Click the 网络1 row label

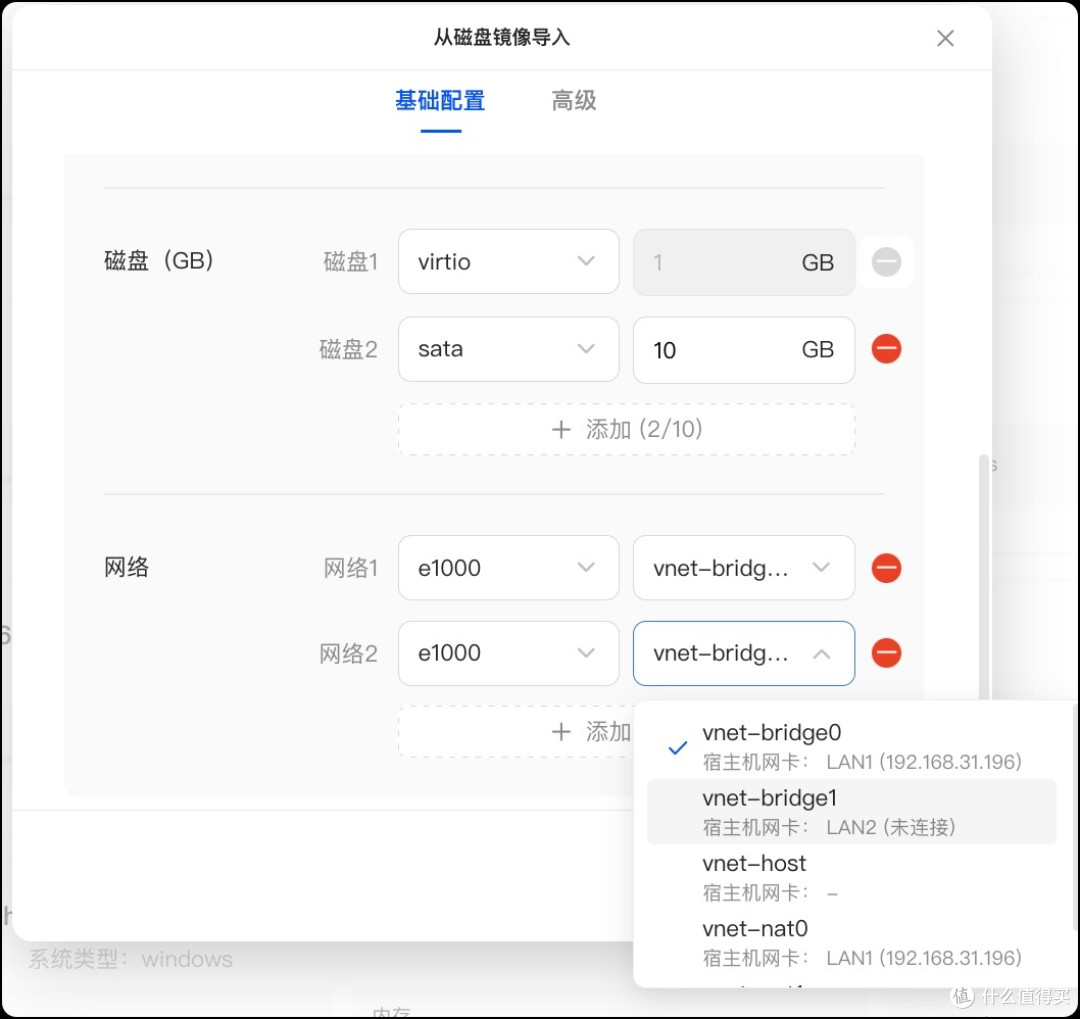(351, 568)
